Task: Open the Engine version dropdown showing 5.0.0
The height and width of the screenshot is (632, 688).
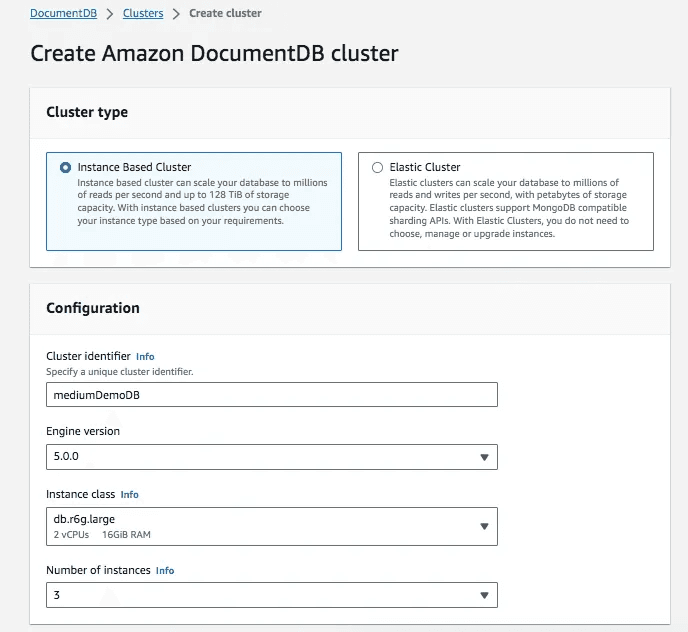Action: coord(272,457)
